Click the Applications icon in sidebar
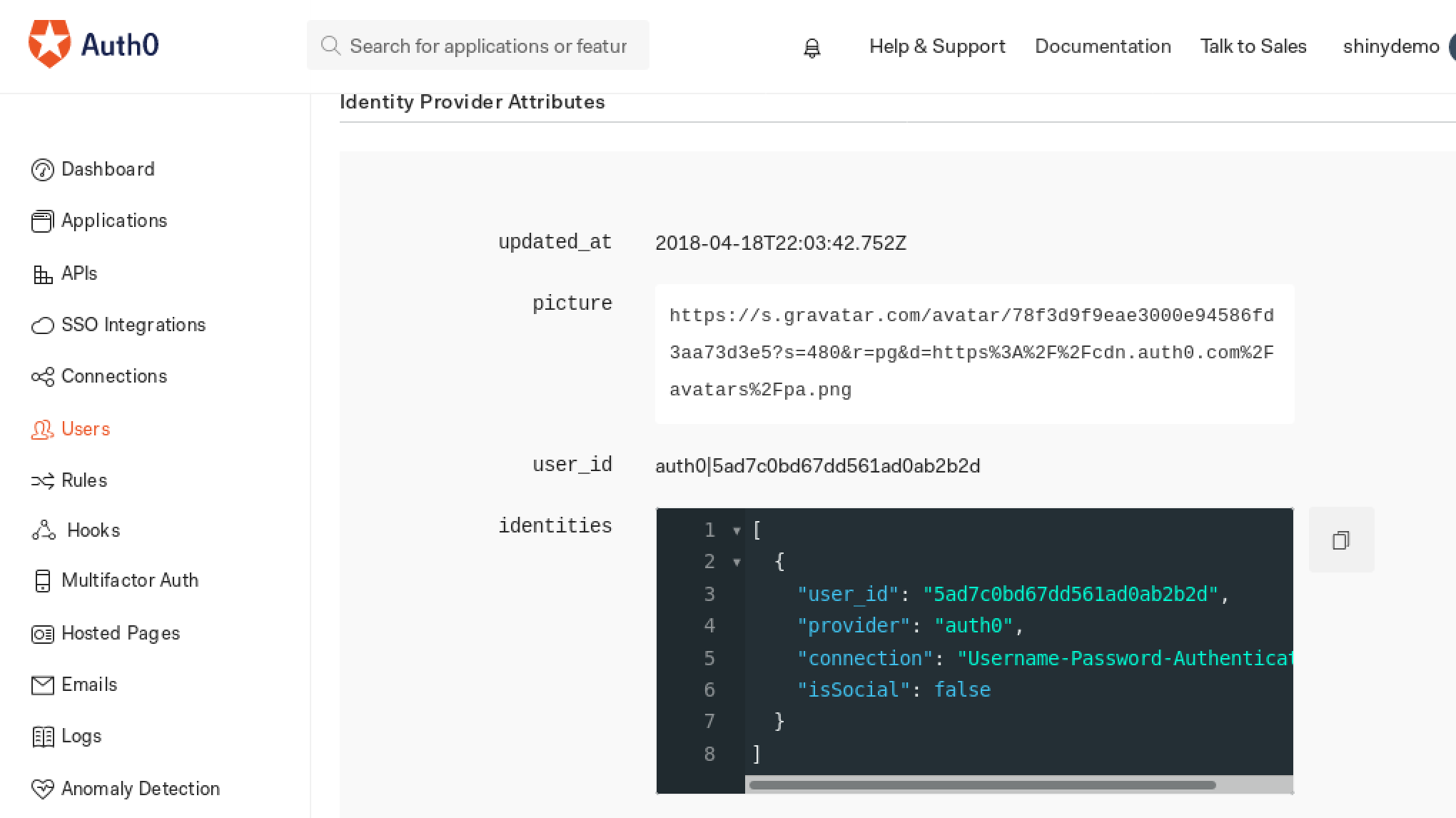Screen dimensions: 1456x818 click(42, 220)
